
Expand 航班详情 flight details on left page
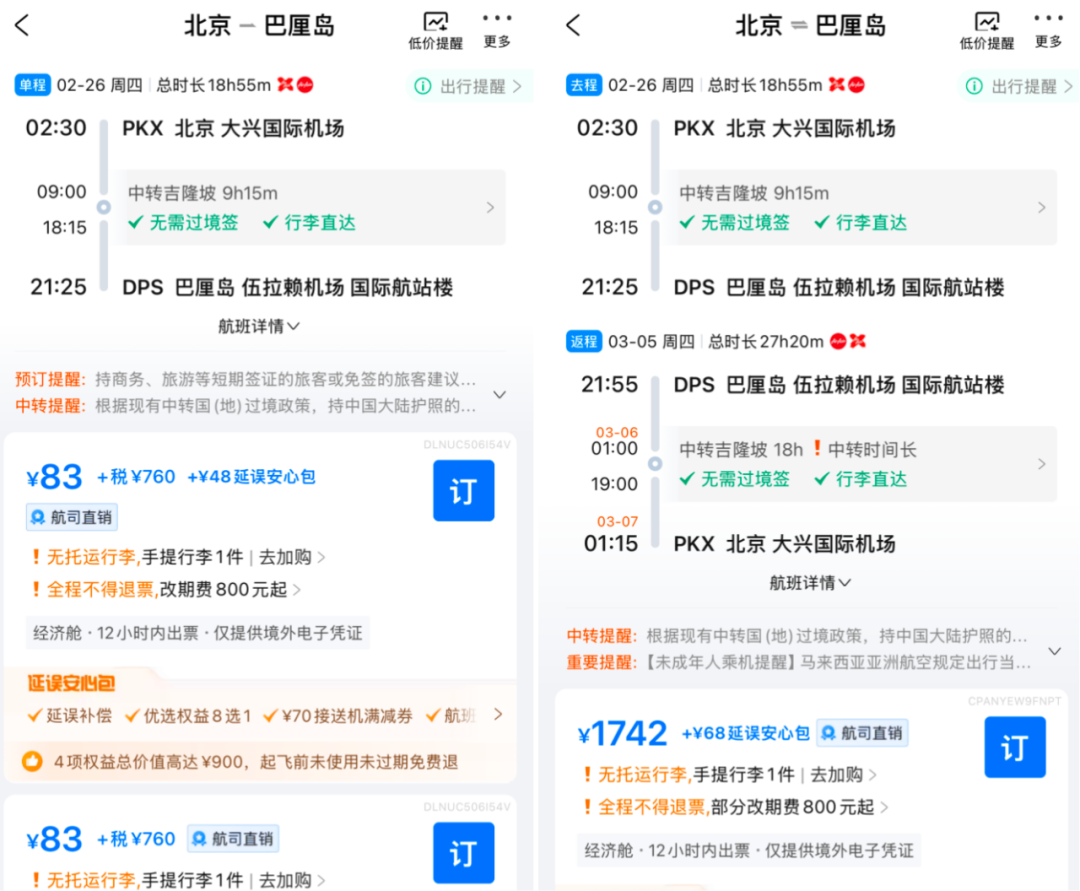point(258,326)
